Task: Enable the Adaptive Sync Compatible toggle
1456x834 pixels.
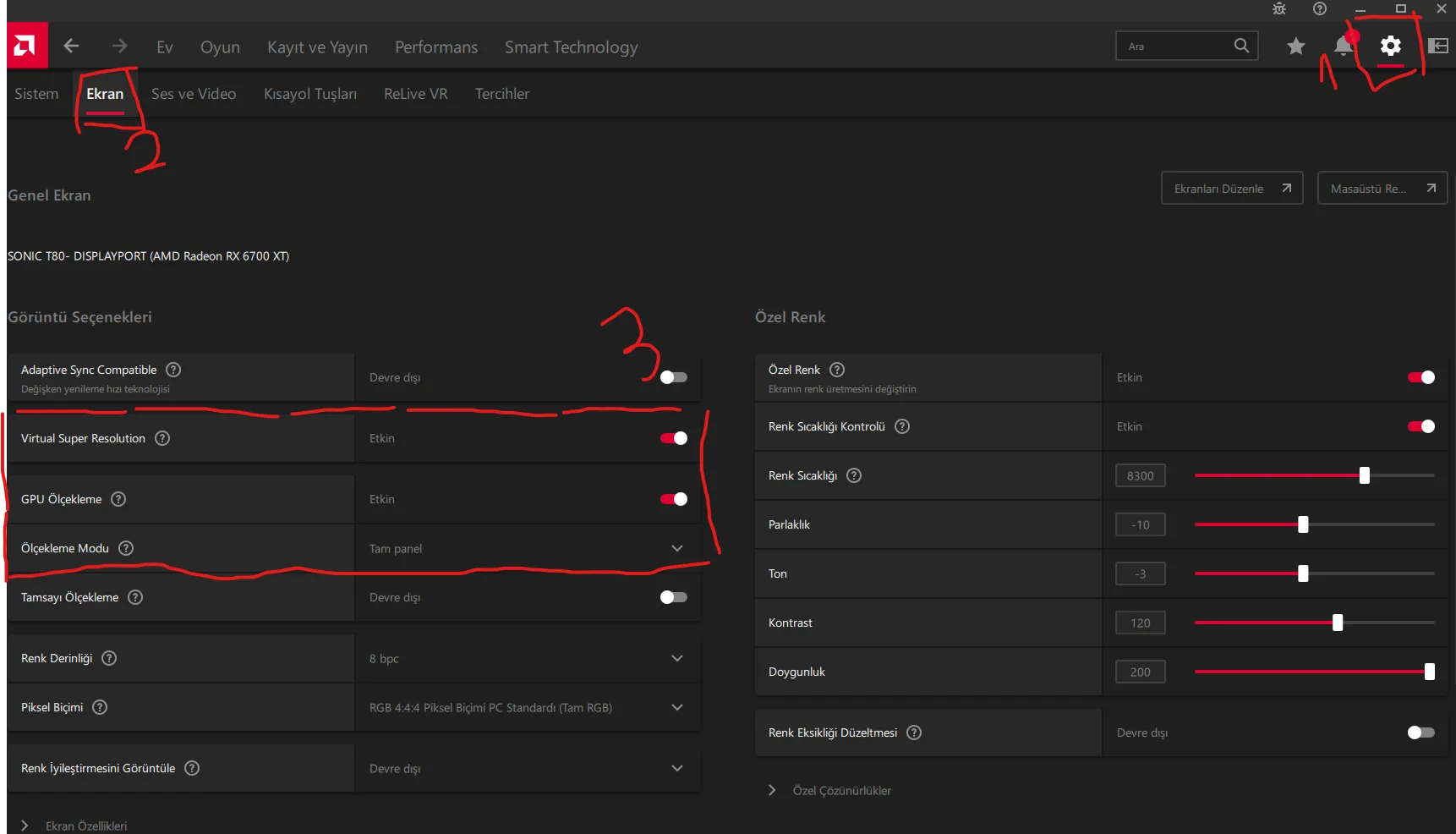Action: [x=673, y=377]
